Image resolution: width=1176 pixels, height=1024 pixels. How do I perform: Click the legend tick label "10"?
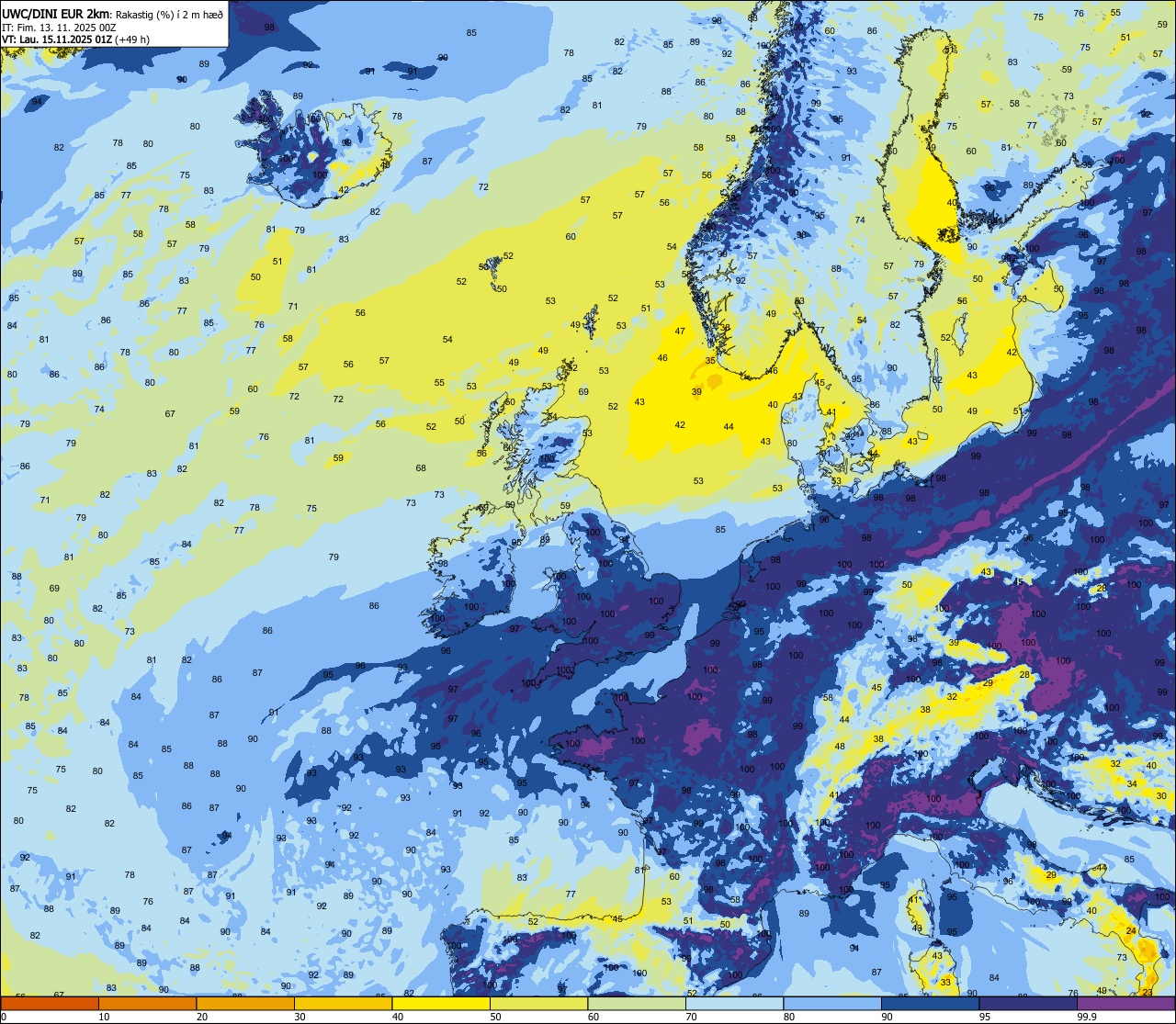pos(104,1017)
